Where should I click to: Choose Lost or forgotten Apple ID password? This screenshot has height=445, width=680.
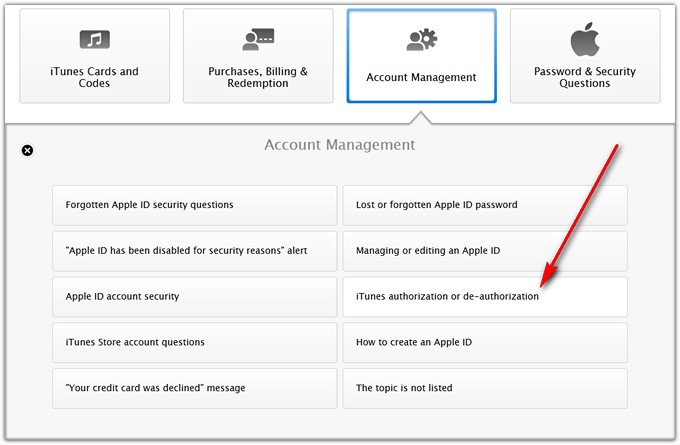pyautogui.click(x=485, y=205)
